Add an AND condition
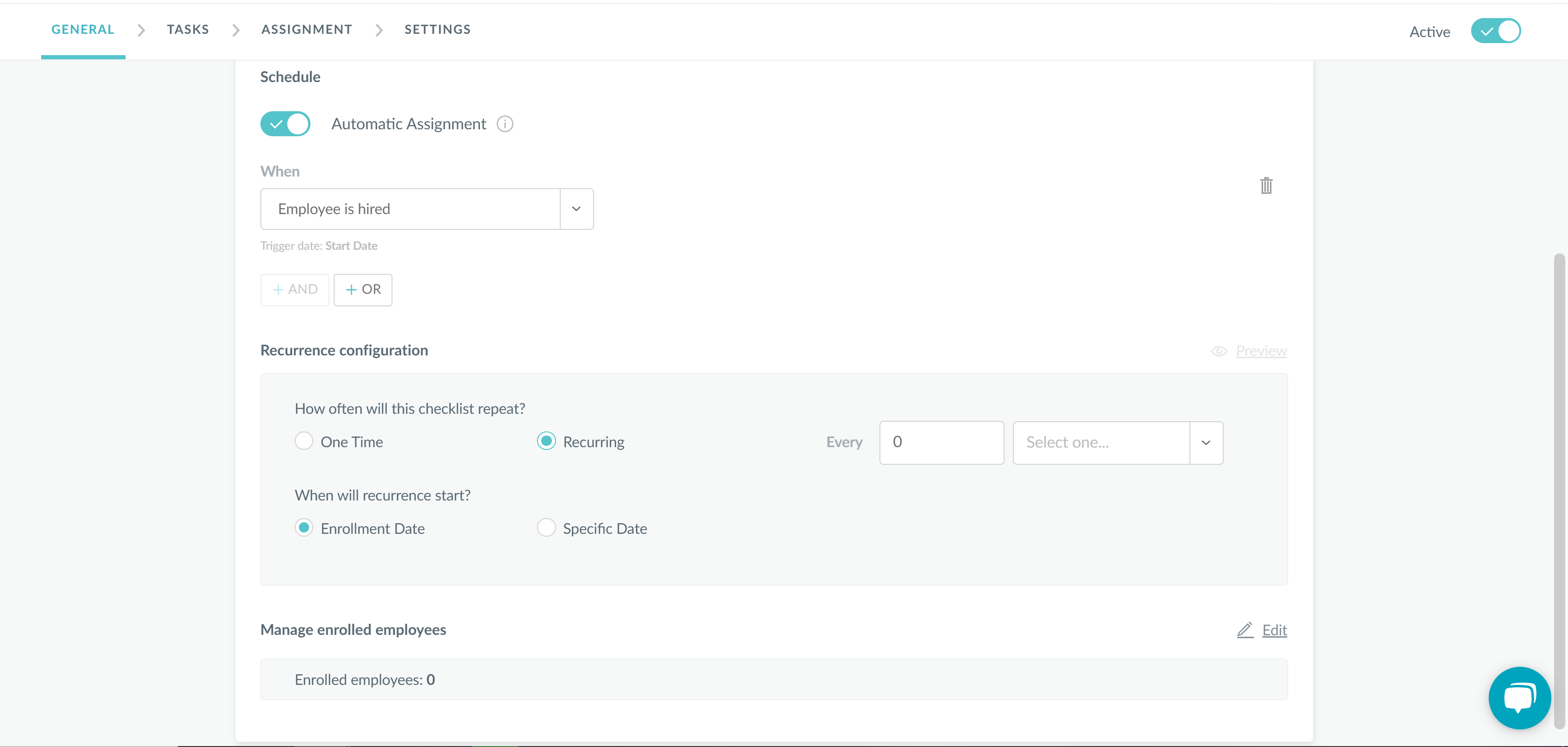 point(295,290)
